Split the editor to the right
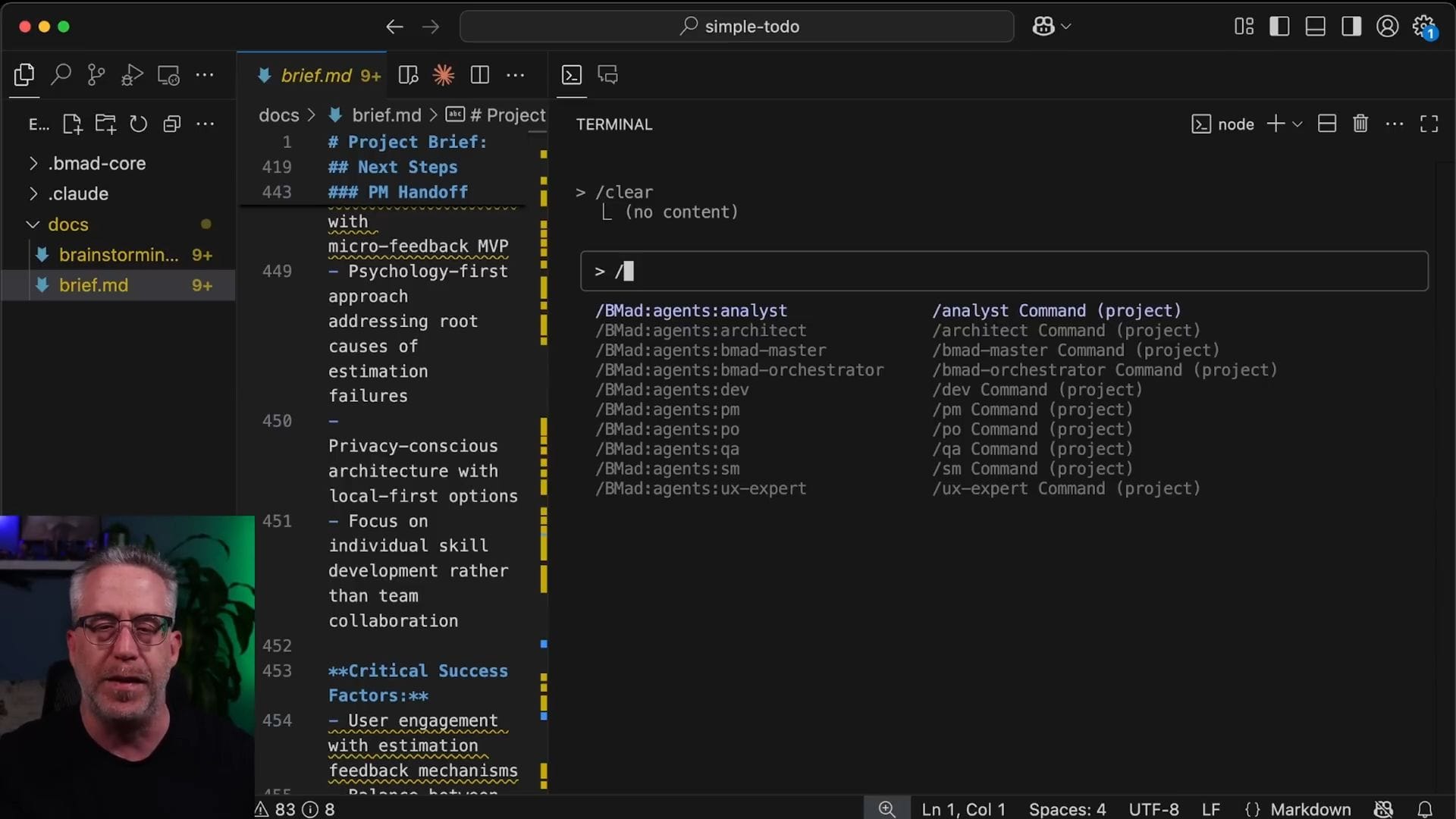 pos(479,74)
